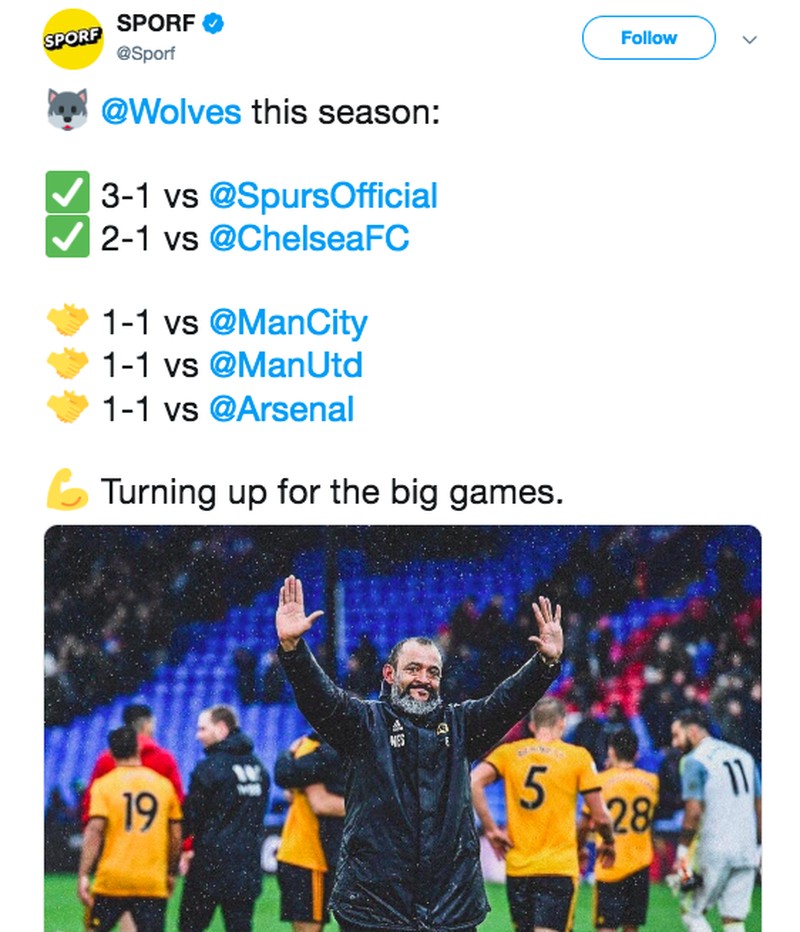The image size is (800, 932).
Task: Click the green checkmark beside 2-1 result
Action: point(68,238)
